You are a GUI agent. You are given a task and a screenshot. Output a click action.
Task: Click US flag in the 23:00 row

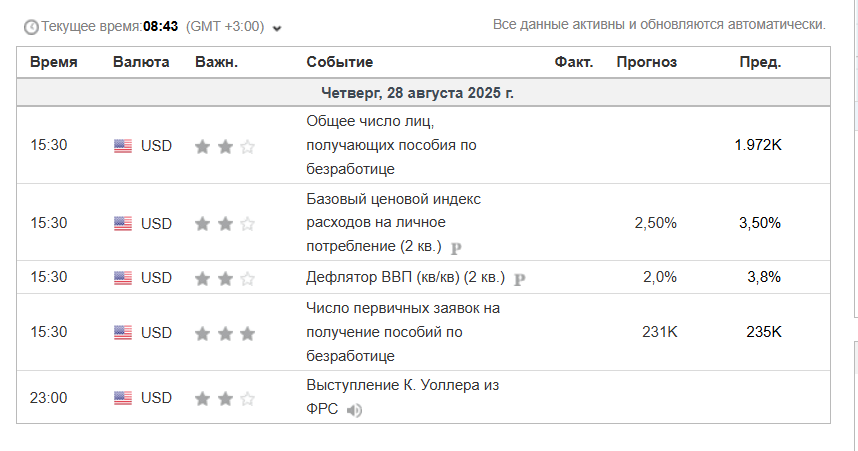tap(123, 398)
